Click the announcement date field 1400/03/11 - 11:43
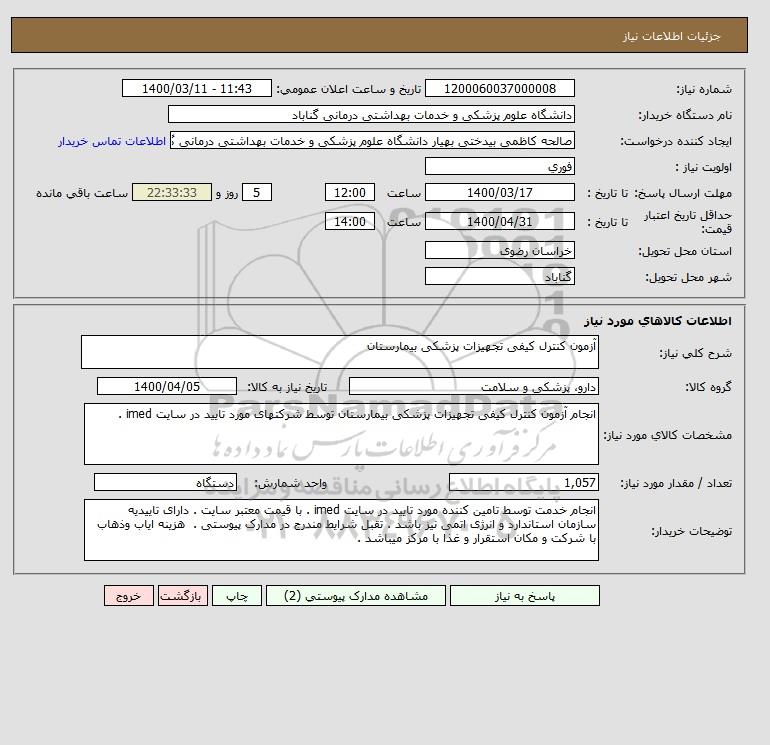Image resolution: width=770 pixels, height=745 pixels. click(x=196, y=88)
